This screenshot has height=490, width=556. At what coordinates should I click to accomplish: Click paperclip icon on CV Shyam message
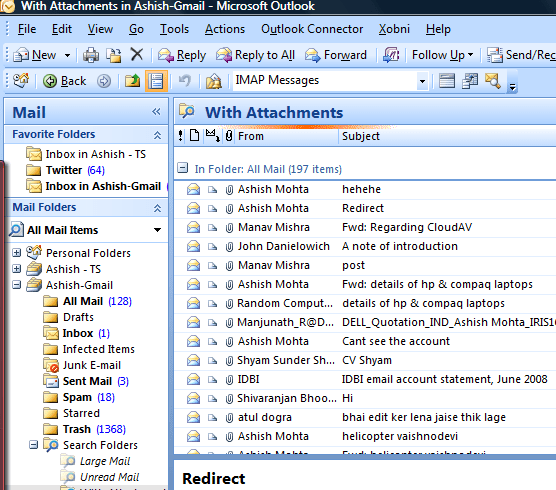229,361
